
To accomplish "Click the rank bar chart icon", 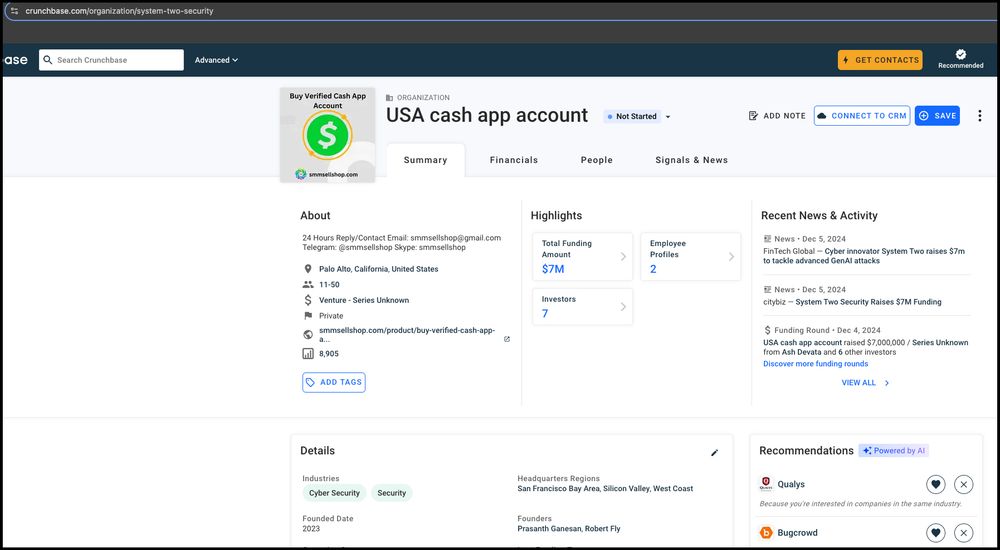I will (308, 353).
